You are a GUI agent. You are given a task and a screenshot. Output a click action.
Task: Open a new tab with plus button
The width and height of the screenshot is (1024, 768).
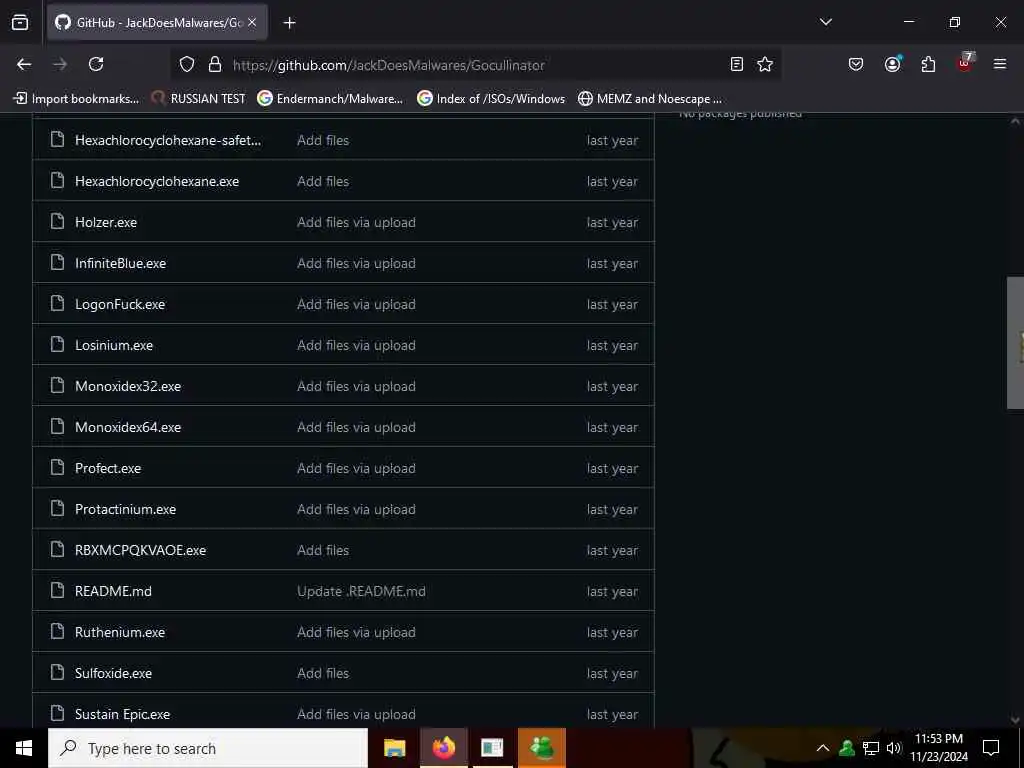coord(289,23)
